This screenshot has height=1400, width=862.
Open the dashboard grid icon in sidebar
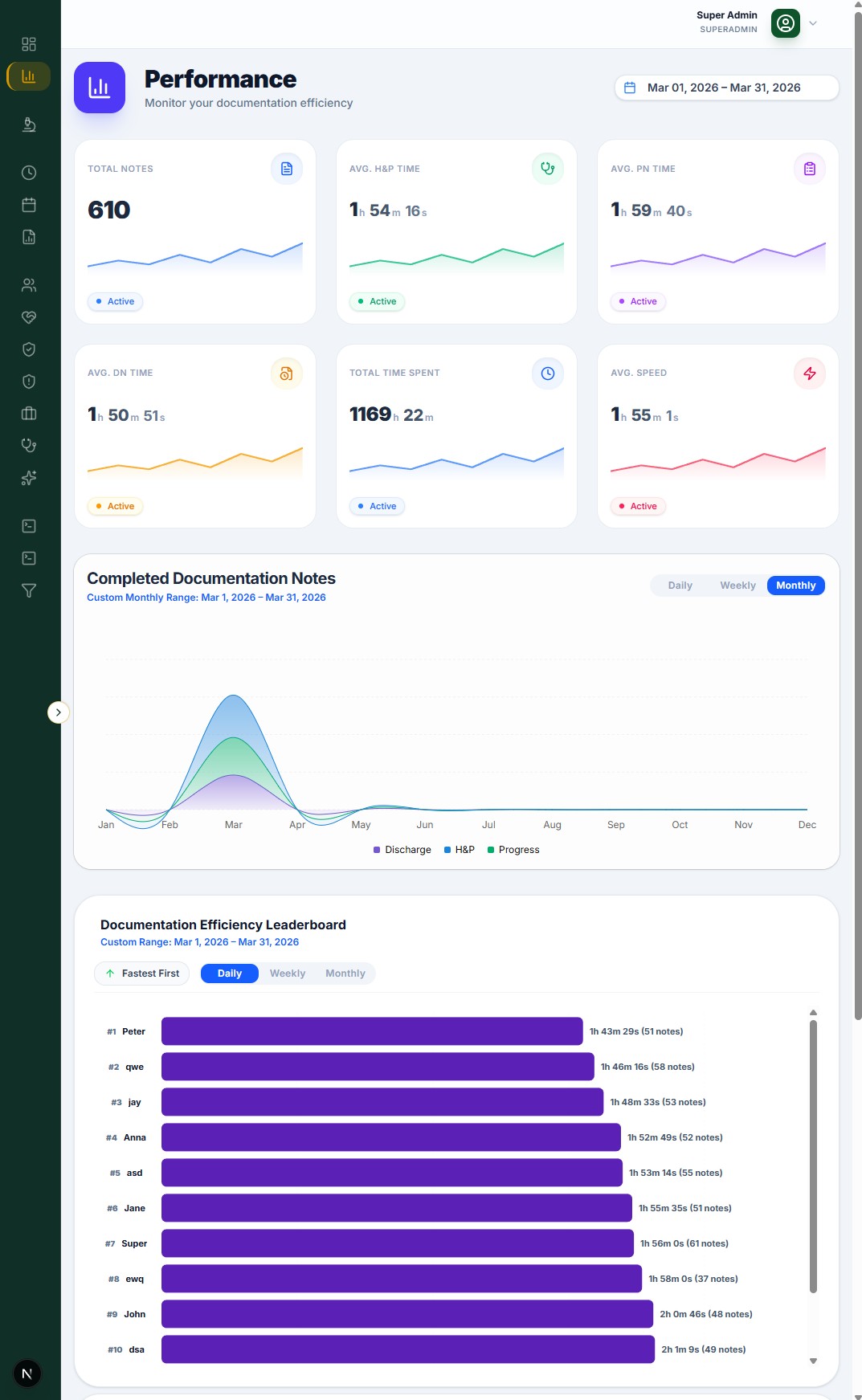29,44
